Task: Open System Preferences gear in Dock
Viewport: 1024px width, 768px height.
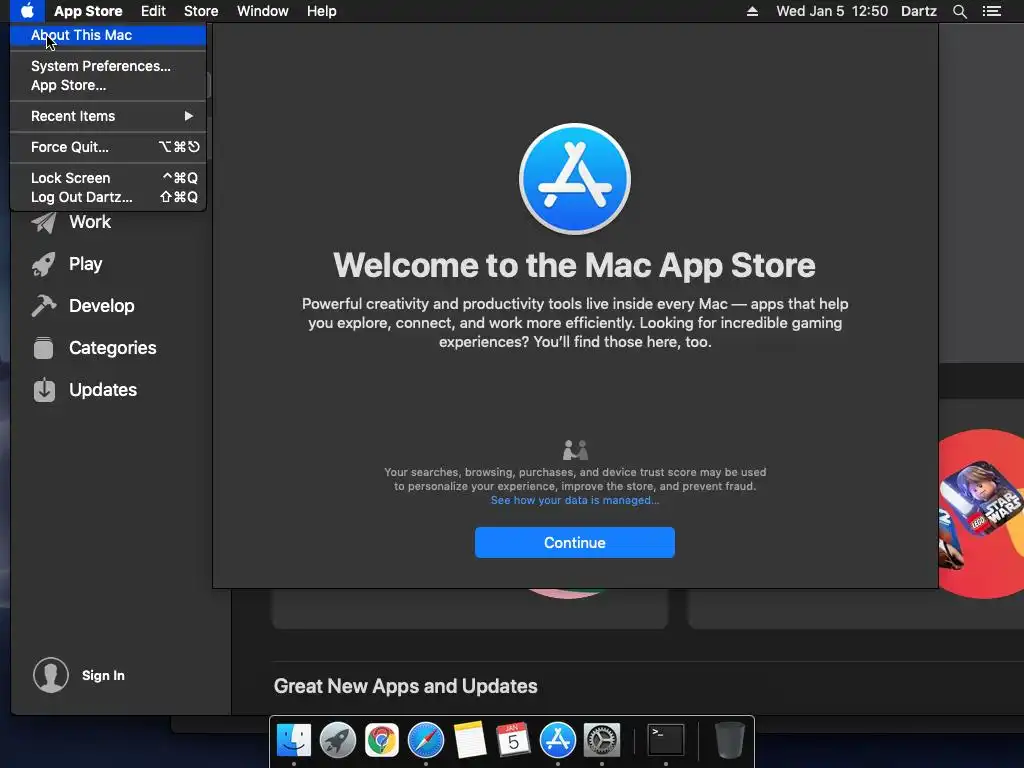Action: pos(601,740)
